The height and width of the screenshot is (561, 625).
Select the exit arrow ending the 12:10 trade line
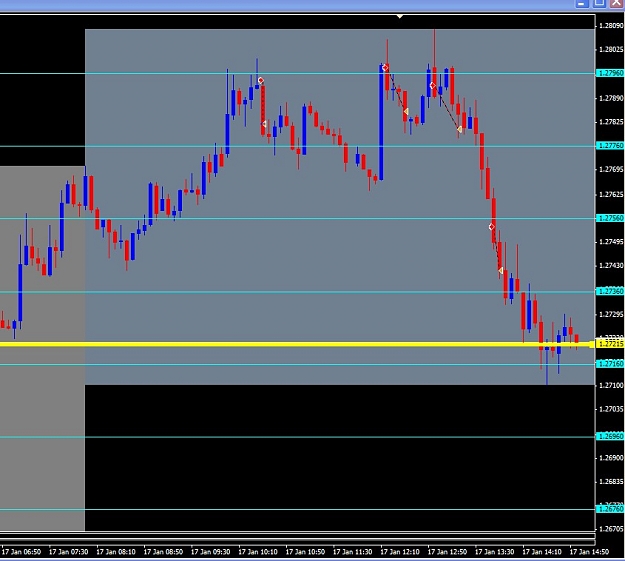pyautogui.click(x=406, y=111)
